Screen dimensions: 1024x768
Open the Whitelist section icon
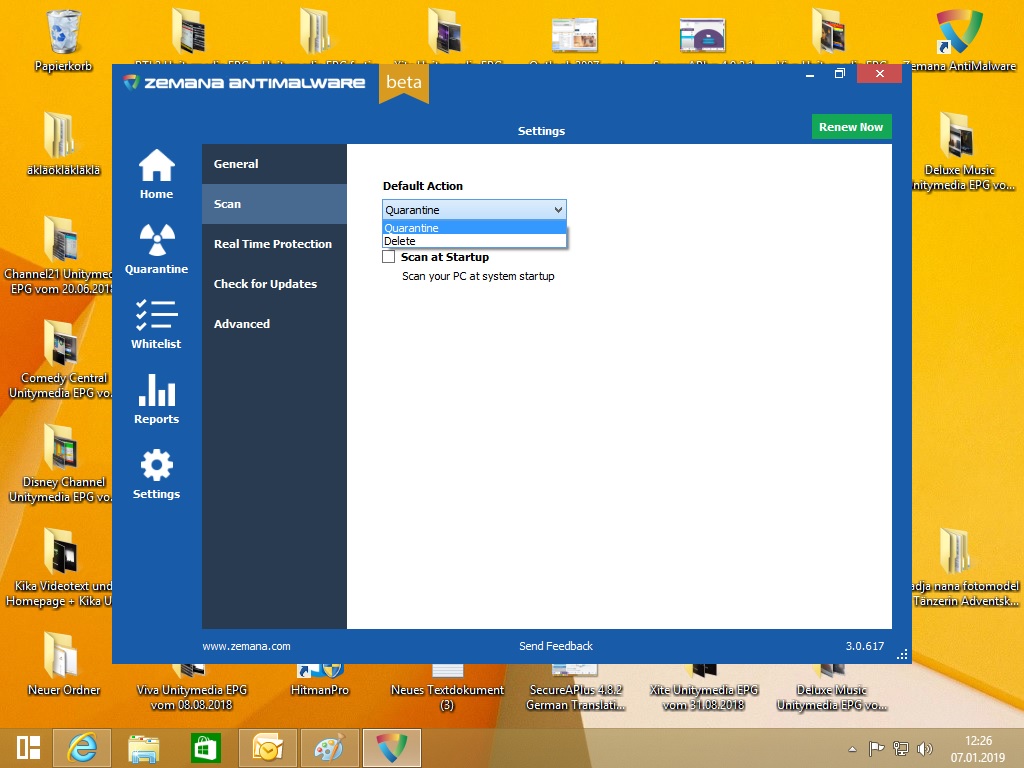pos(156,323)
